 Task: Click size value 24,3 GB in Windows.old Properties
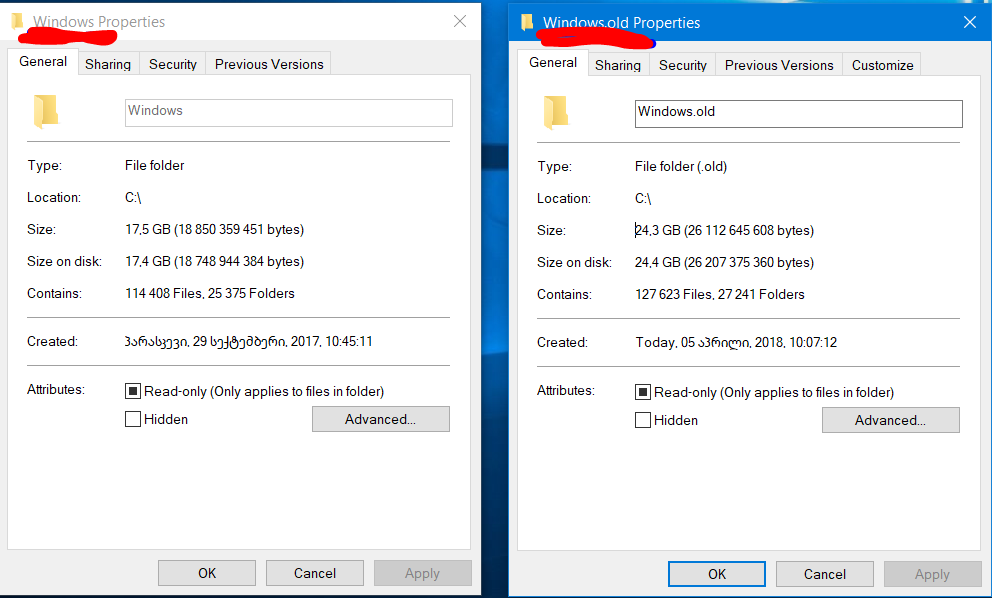click(724, 230)
